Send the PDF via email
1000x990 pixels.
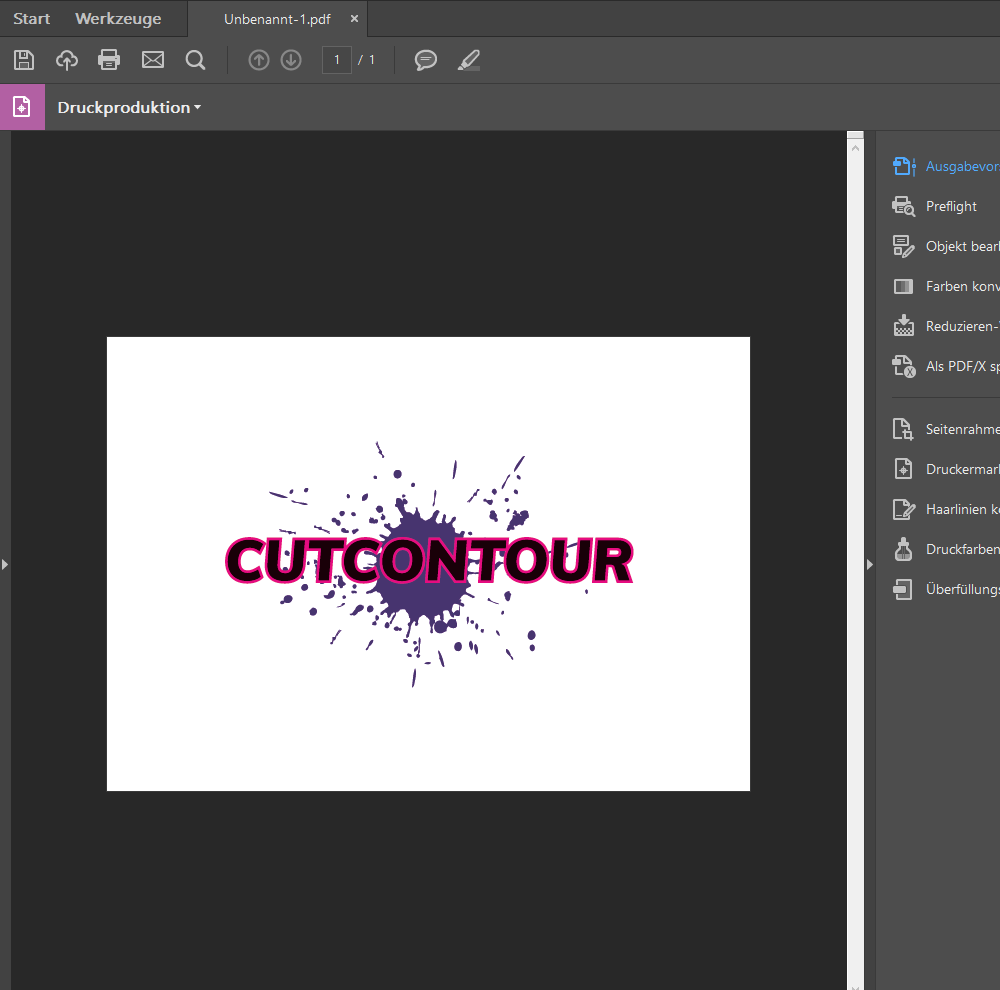(152, 60)
